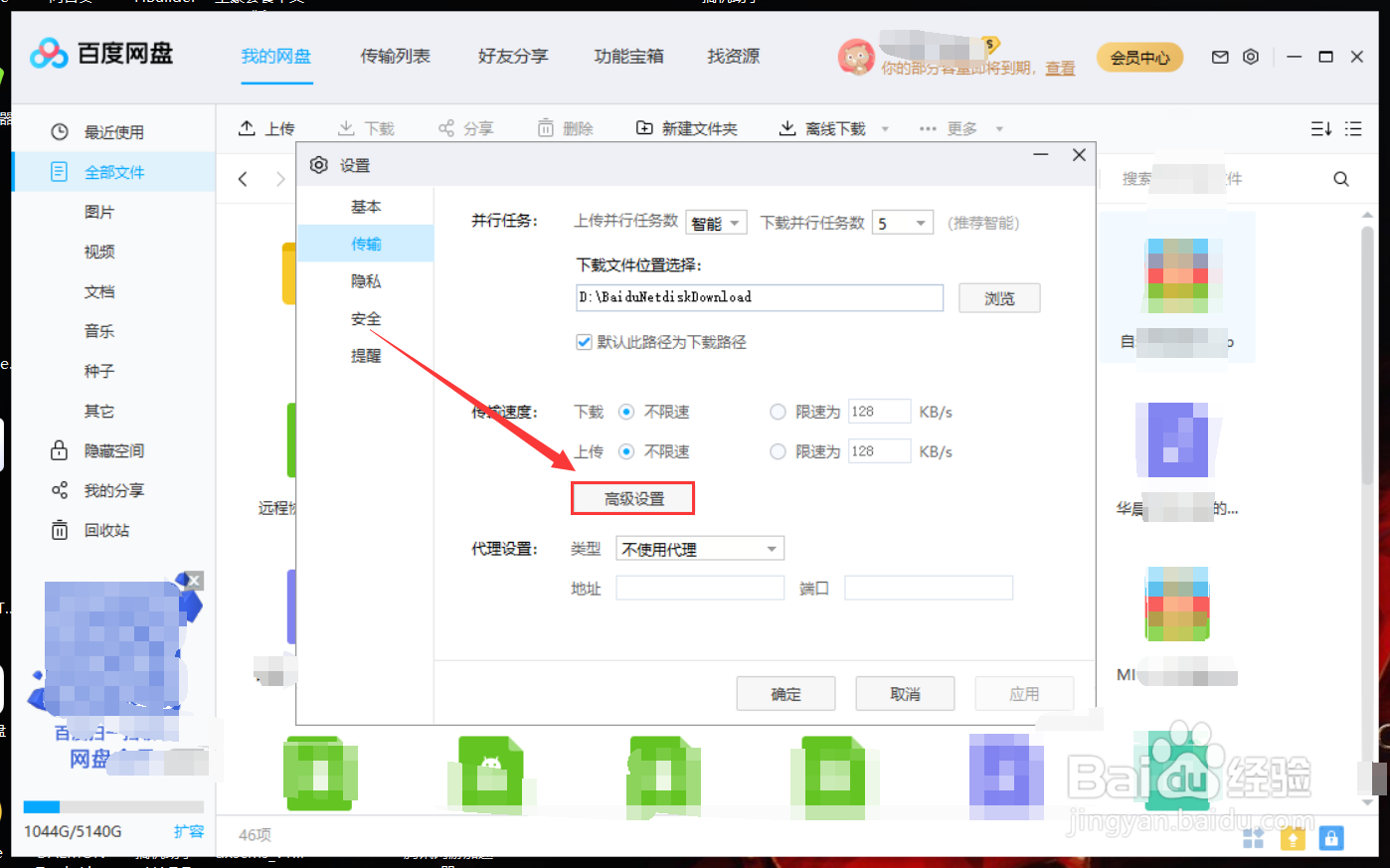
Task: Click Advanced Settings (高级设置) button
Action: tap(633, 499)
